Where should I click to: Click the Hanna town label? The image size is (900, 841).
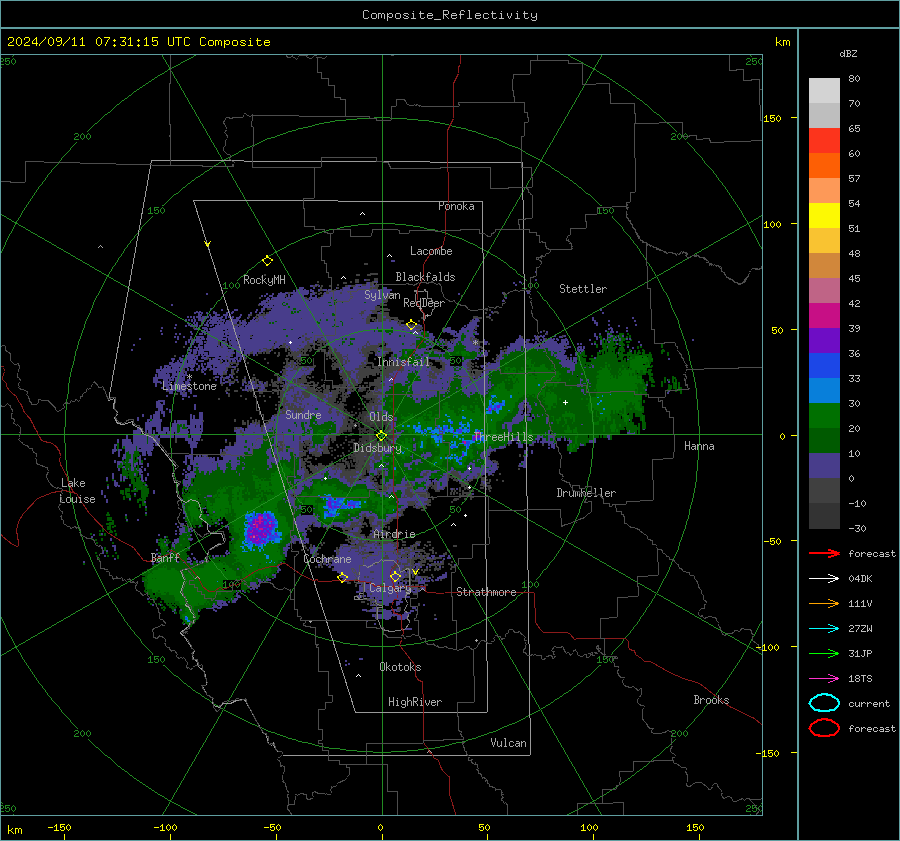699,446
